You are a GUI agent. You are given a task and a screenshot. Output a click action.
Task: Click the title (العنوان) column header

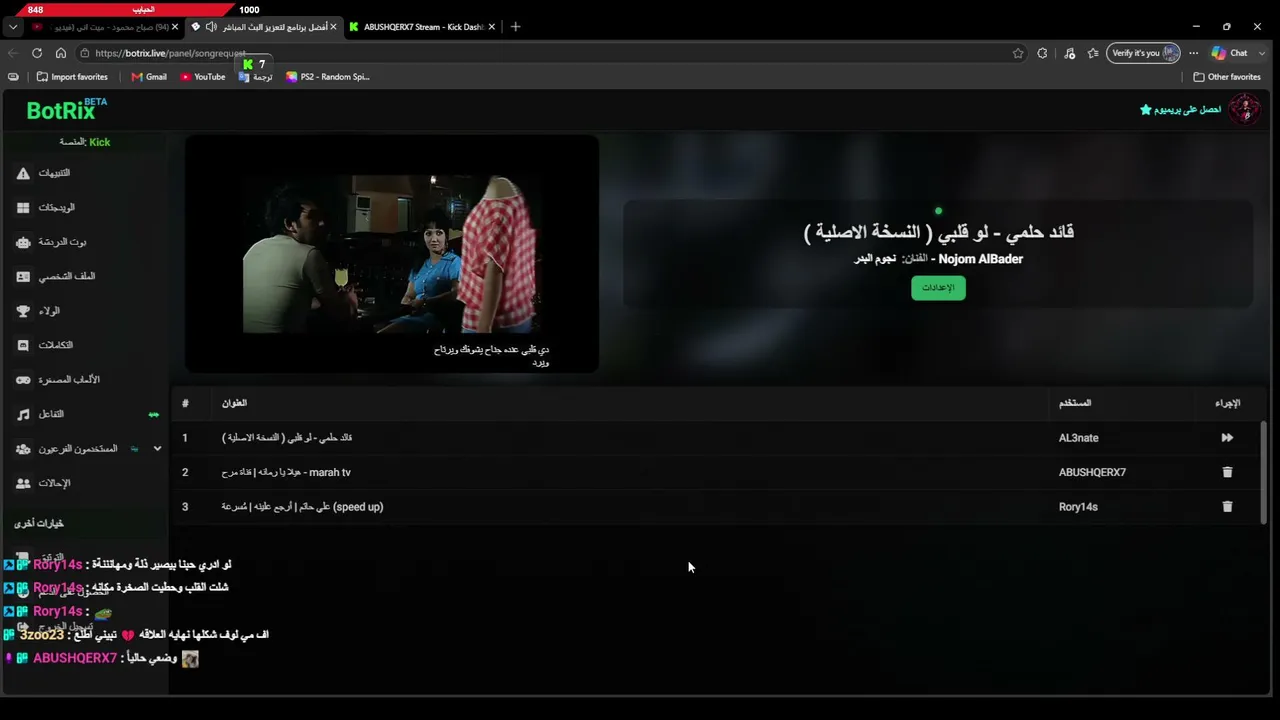point(234,403)
